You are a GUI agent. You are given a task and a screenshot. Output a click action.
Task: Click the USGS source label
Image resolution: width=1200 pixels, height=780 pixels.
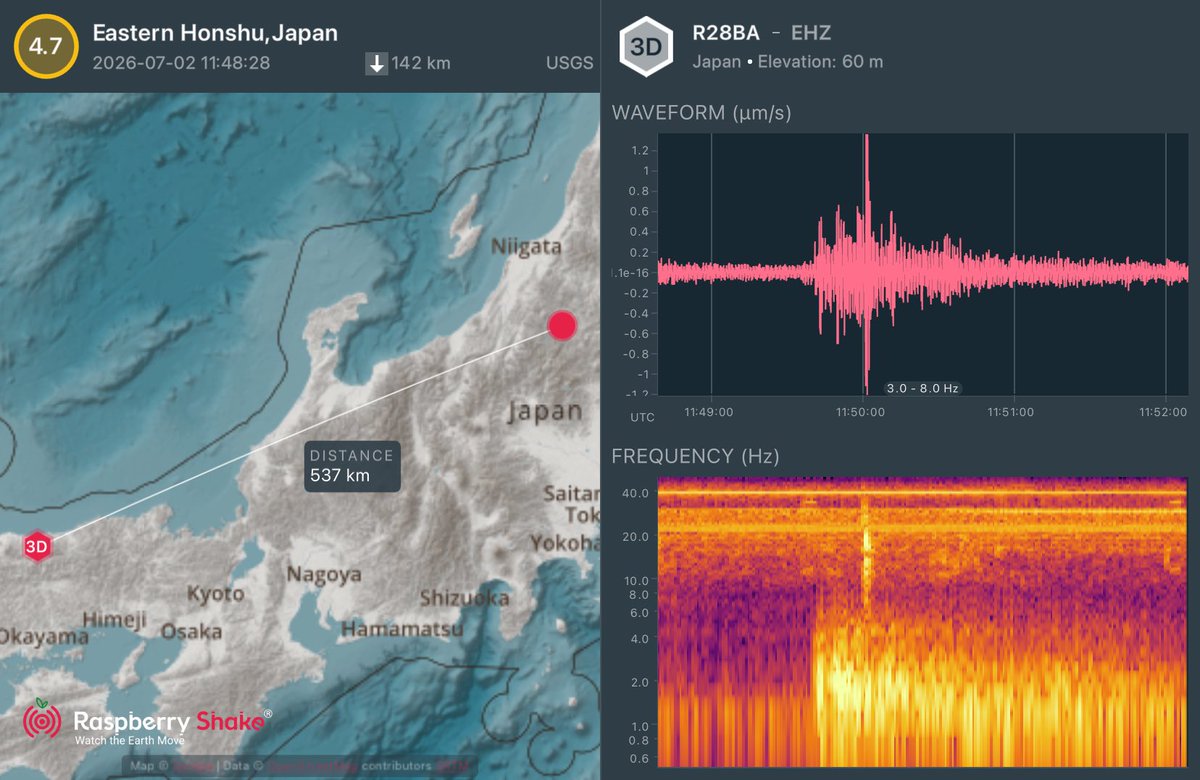coord(570,63)
